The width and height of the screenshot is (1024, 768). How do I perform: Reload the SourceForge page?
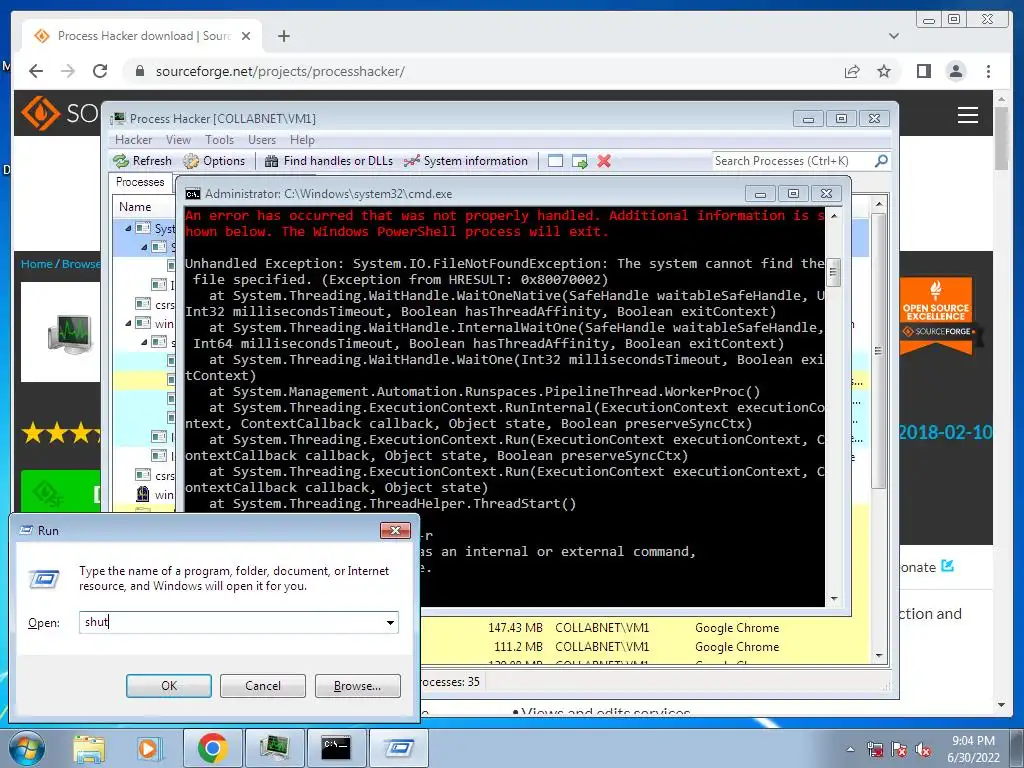100,71
